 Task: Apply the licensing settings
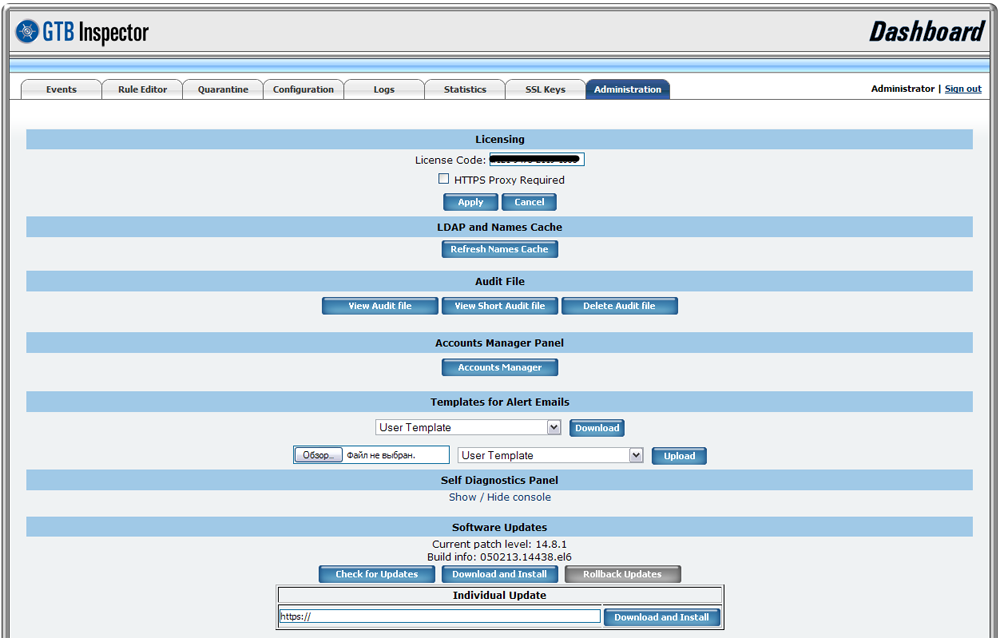pyautogui.click(x=471, y=202)
